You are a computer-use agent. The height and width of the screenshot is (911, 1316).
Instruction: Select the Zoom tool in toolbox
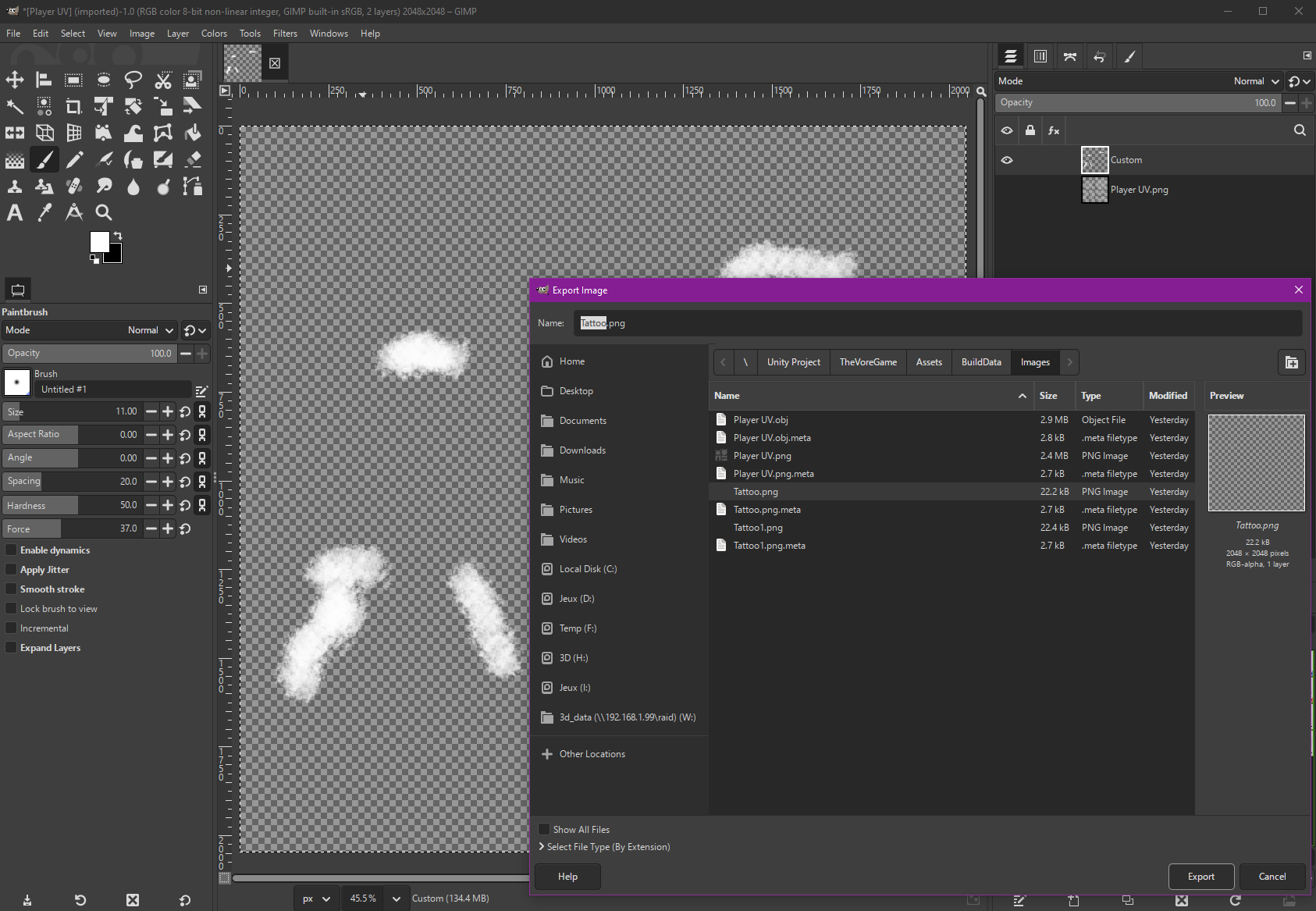point(103,212)
